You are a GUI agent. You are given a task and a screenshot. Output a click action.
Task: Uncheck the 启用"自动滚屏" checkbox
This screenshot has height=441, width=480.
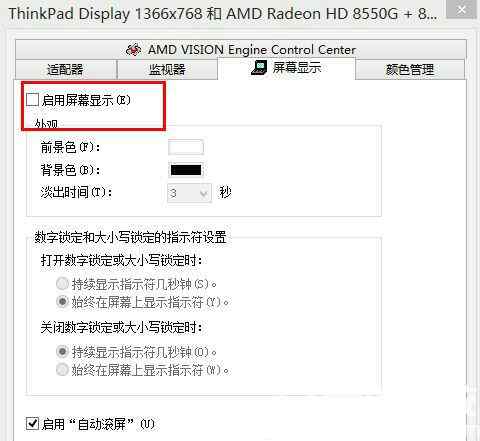32,424
